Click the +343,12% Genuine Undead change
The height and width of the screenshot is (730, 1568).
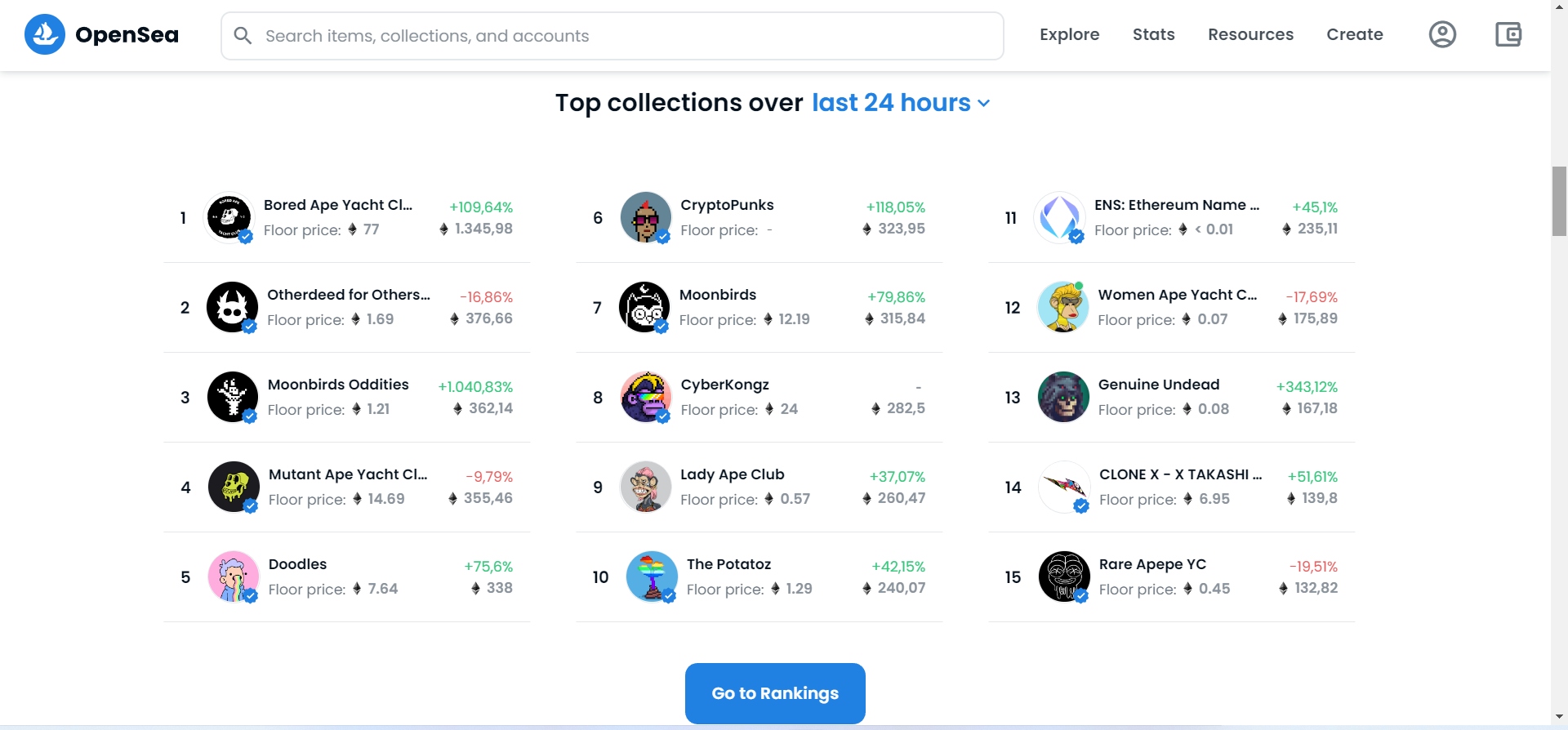[1307, 387]
